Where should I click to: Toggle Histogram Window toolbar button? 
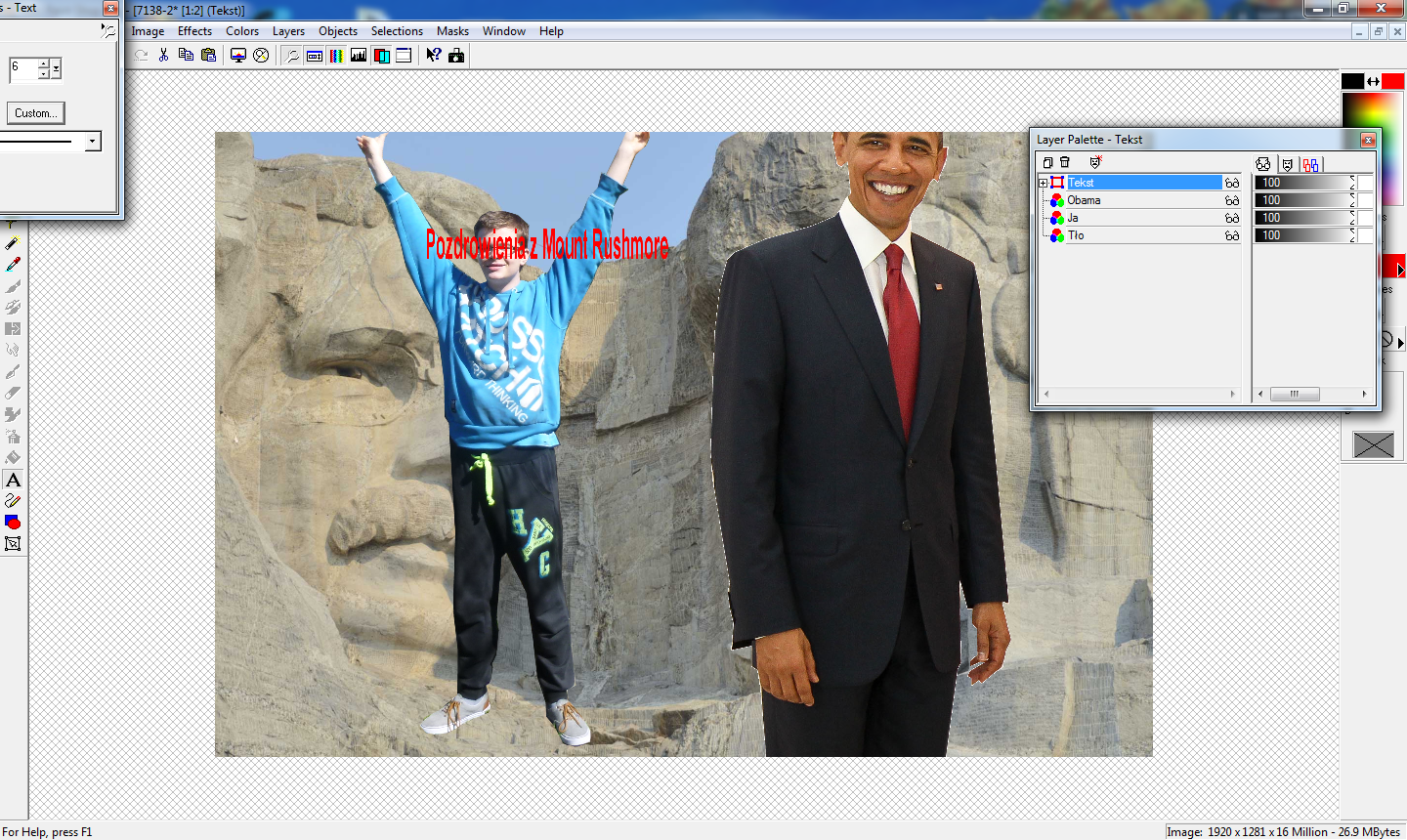pyautogui.click(x=359, y=55)
